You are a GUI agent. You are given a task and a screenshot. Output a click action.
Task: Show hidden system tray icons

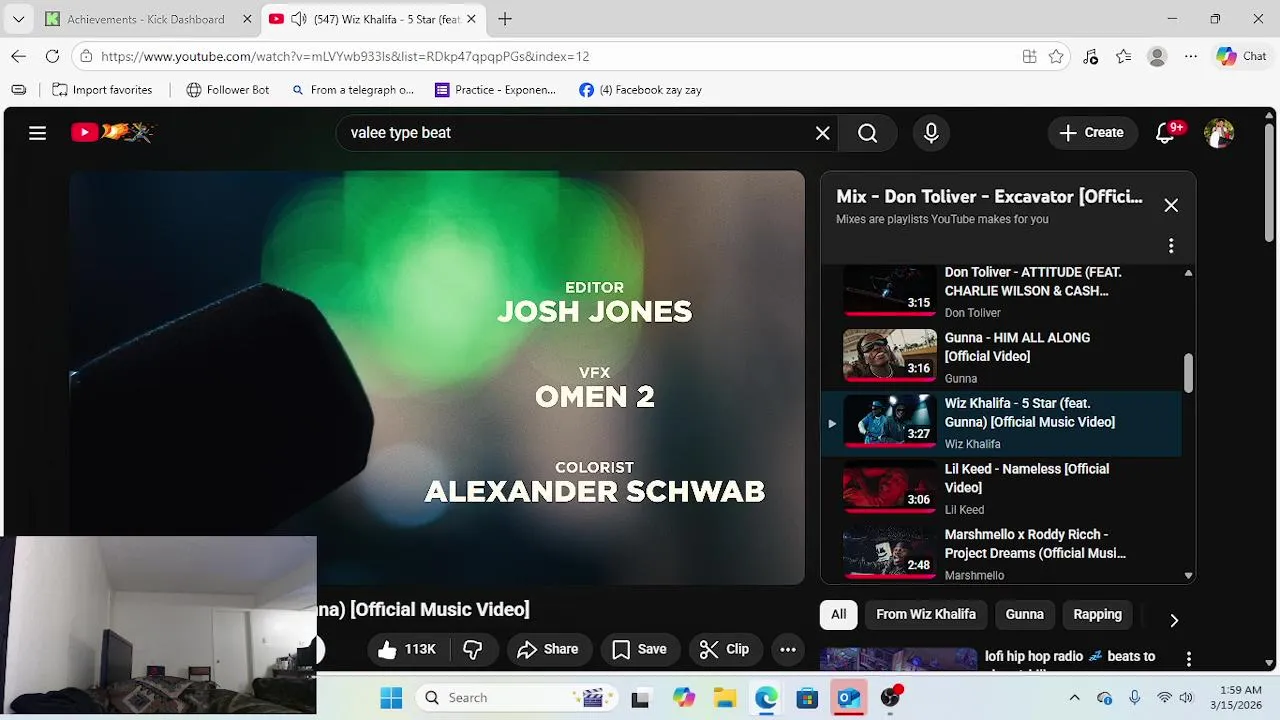tap(1075, 698)
